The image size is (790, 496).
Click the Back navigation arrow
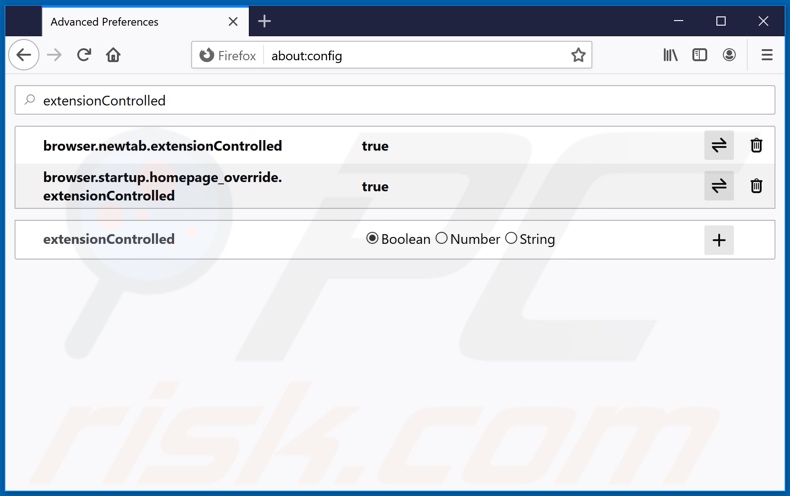pyautogui.click(x=24, y=55)
